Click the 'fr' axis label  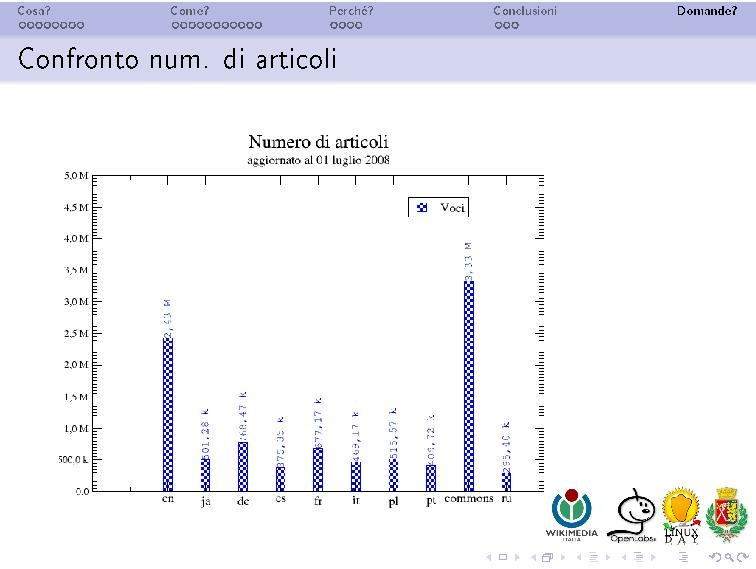318,501
